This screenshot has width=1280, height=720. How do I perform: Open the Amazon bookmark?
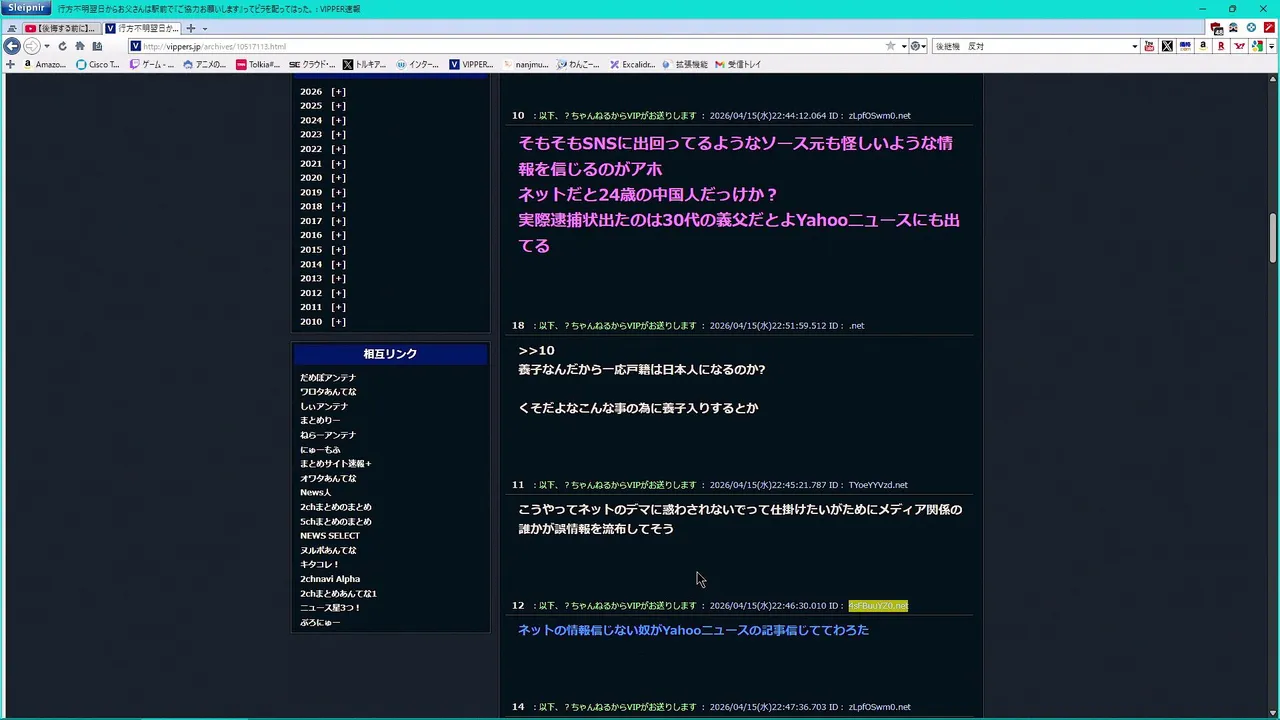pyautogui.click(x=43, y=64)
